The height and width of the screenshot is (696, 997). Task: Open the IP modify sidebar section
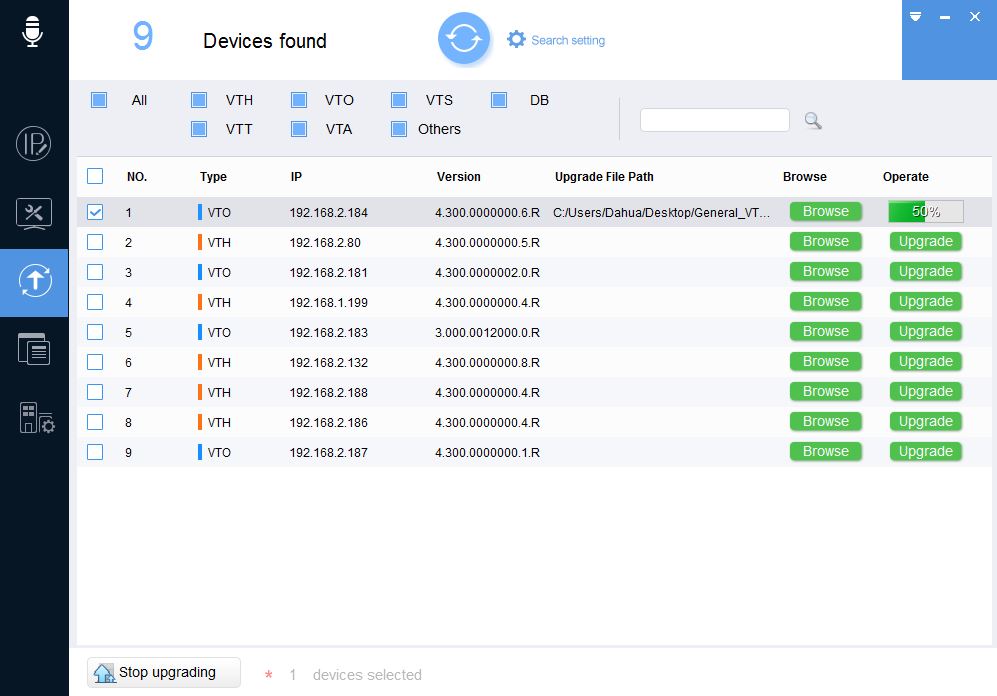33,143
